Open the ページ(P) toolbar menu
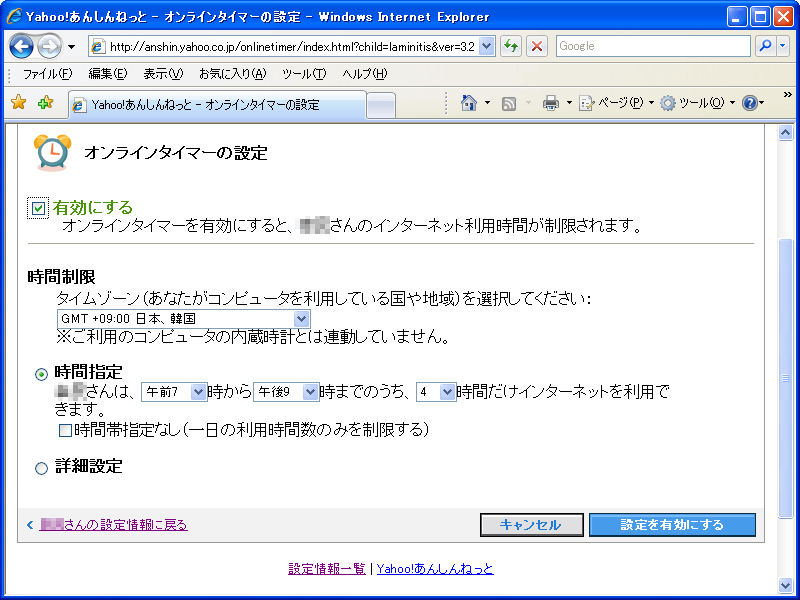The height and width of the screenshot is (600, 800). [x=616, y=103]
